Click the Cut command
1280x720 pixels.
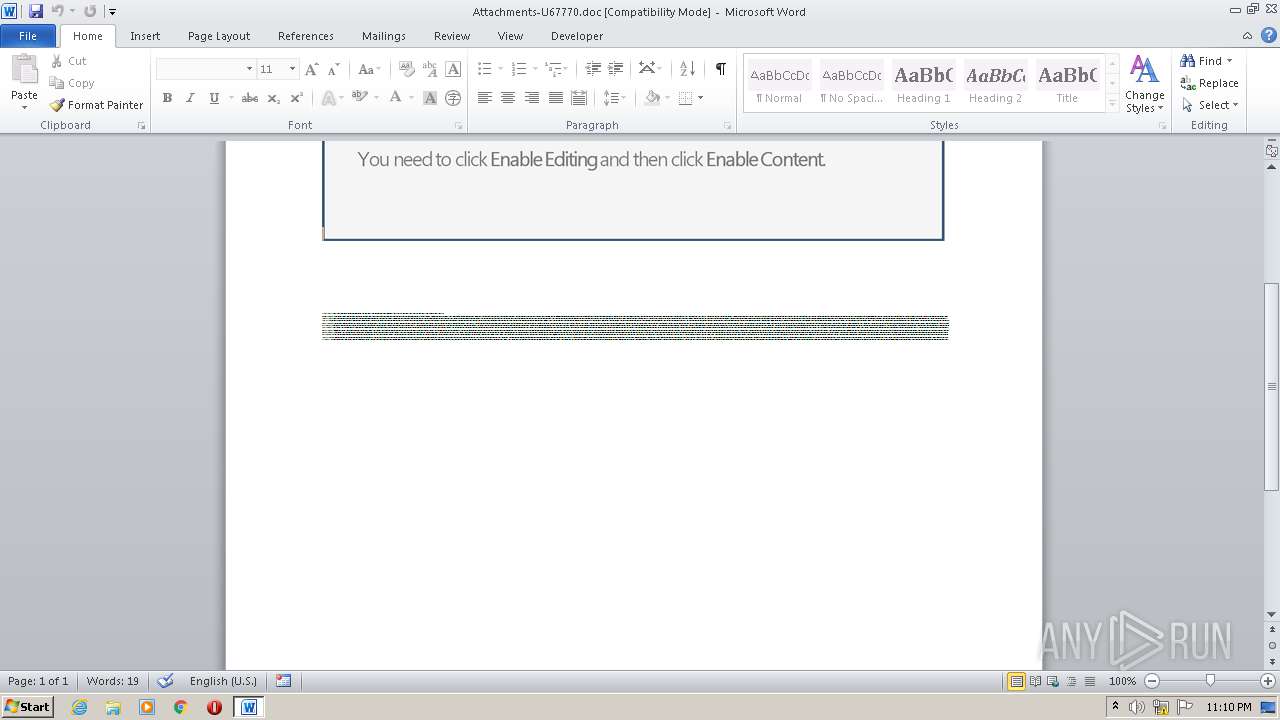click(x=69, y=61)
